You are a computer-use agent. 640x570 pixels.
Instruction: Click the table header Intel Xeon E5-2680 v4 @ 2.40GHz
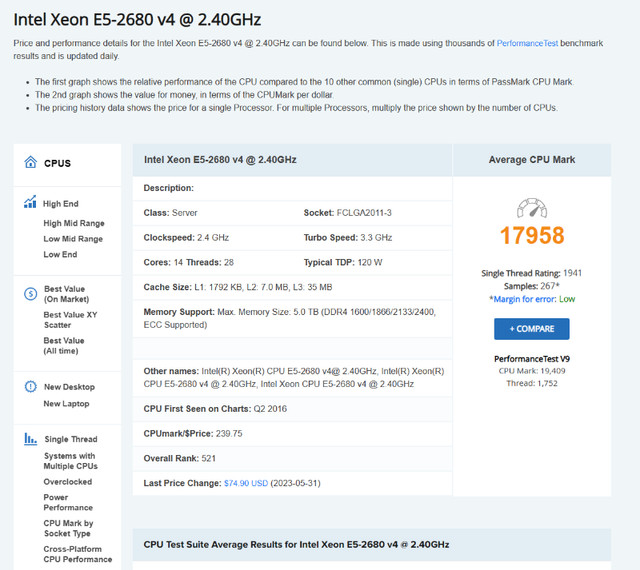click(x=220, y=160)
